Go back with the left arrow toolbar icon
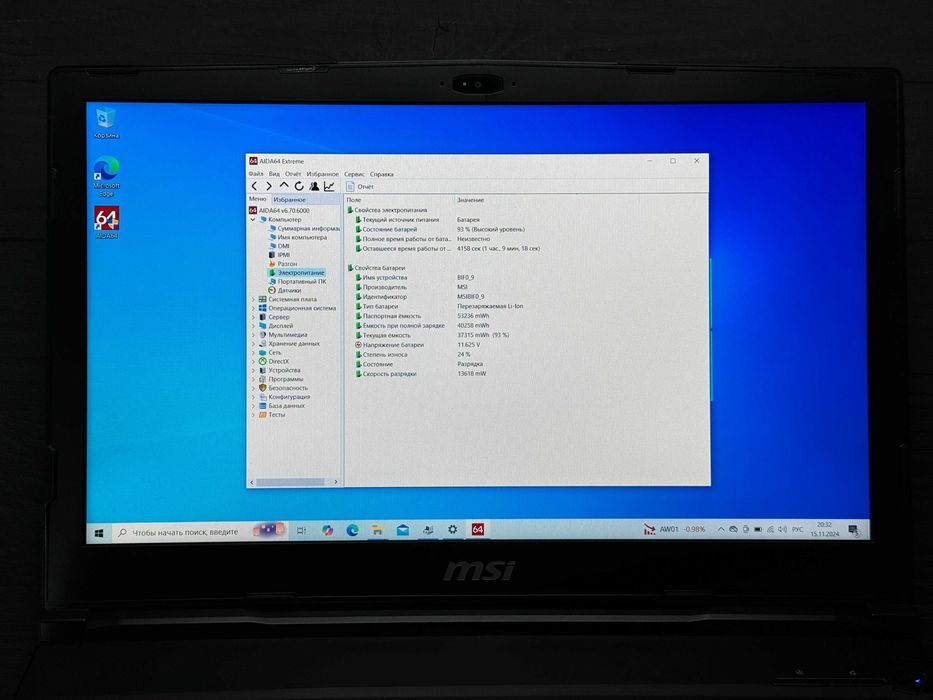This screenshot has height=700, width=933. (x=255, y=186)
